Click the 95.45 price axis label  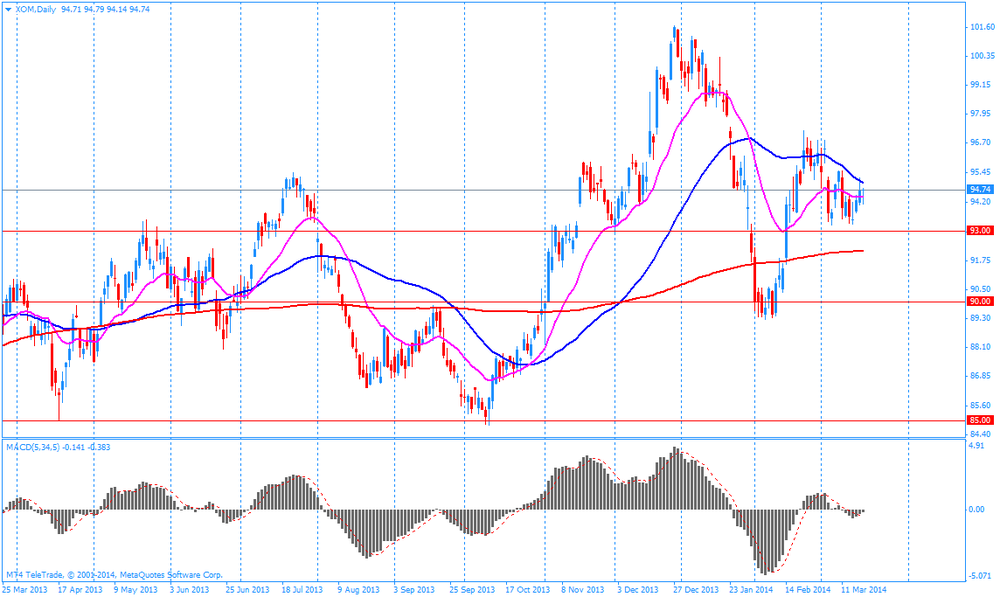pos(982,172)
